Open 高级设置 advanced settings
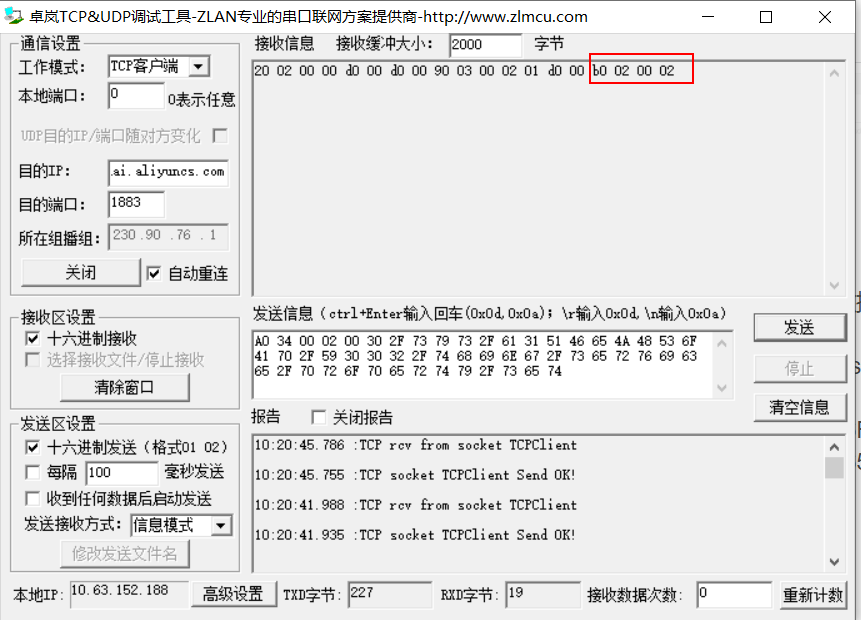The image size is (861, 620). [233, 593]
